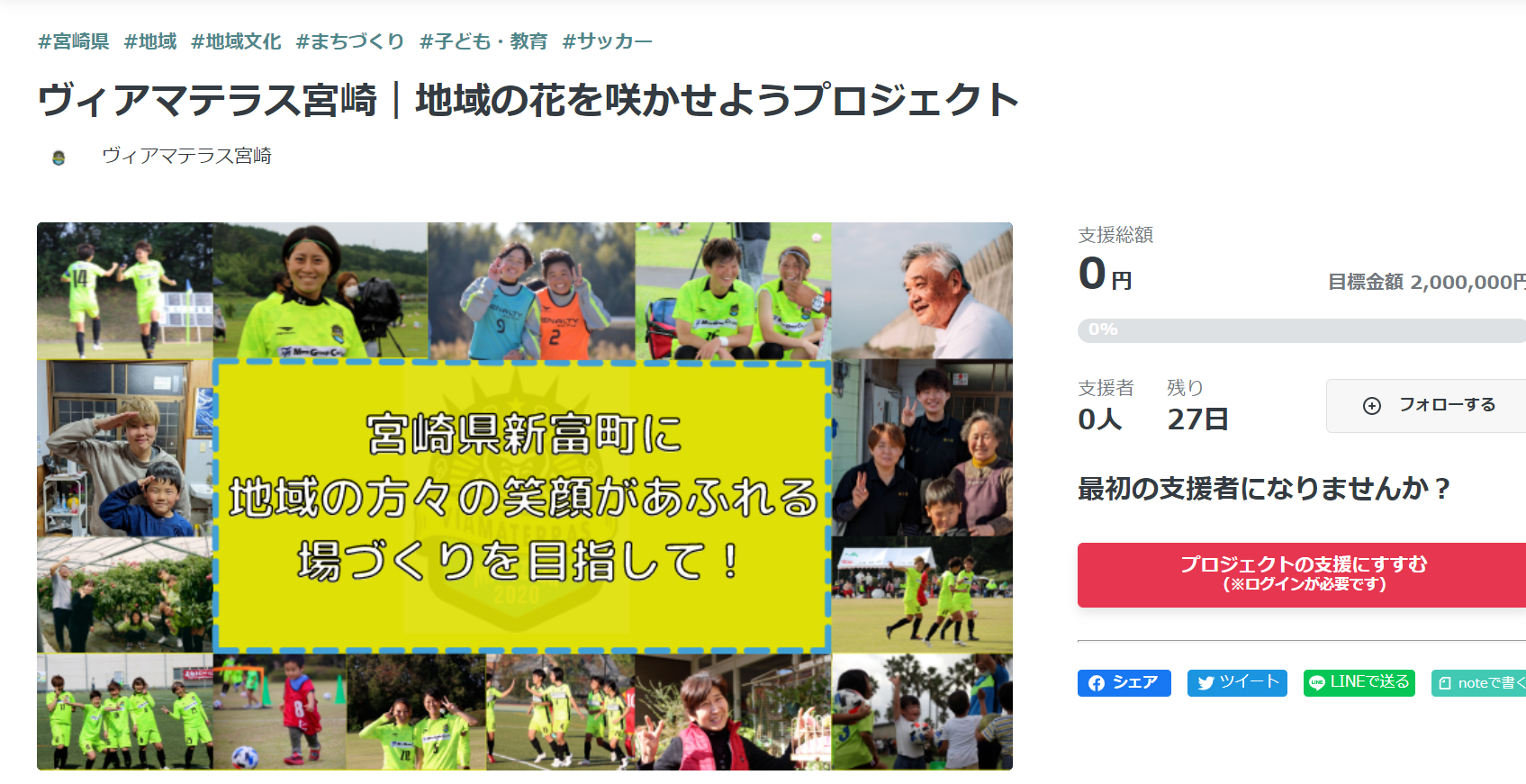1526x784 pixels.
Task: Click the LINEで送る button
Action: coord(1359,683)
